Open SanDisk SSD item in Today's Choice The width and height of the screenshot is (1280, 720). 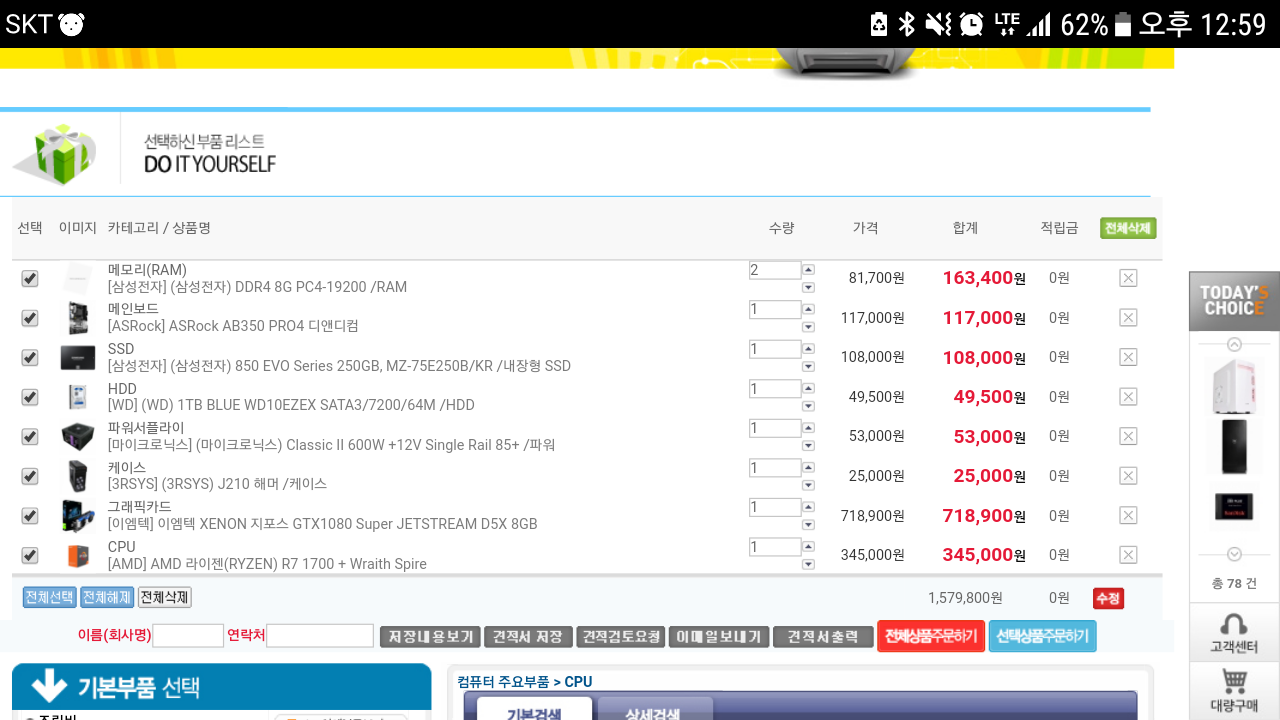tap(1234, 507)
